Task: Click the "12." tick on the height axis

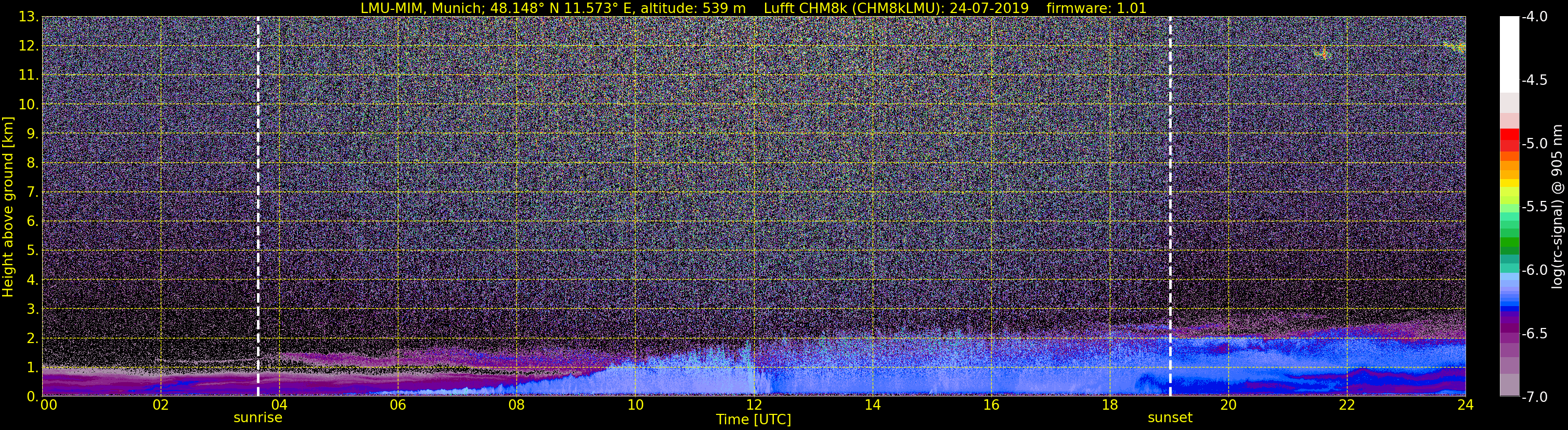Action: 29,46
